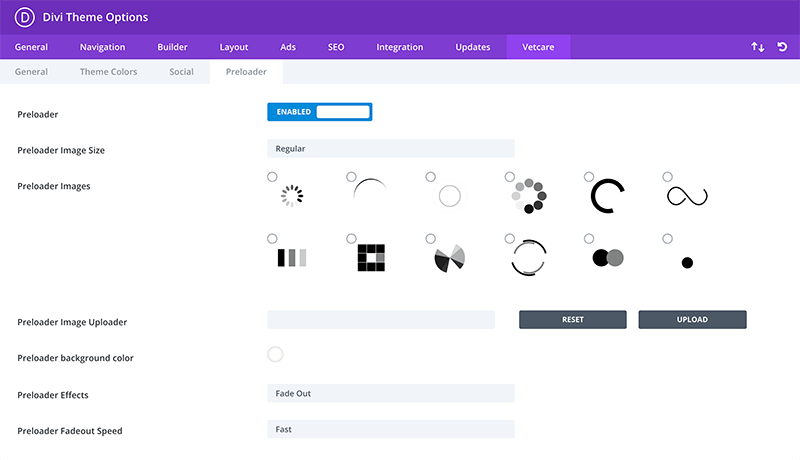Click the thick black arc preloader image
The width and height of the screenshot is (800, 460).
click(x=608, y=196)
